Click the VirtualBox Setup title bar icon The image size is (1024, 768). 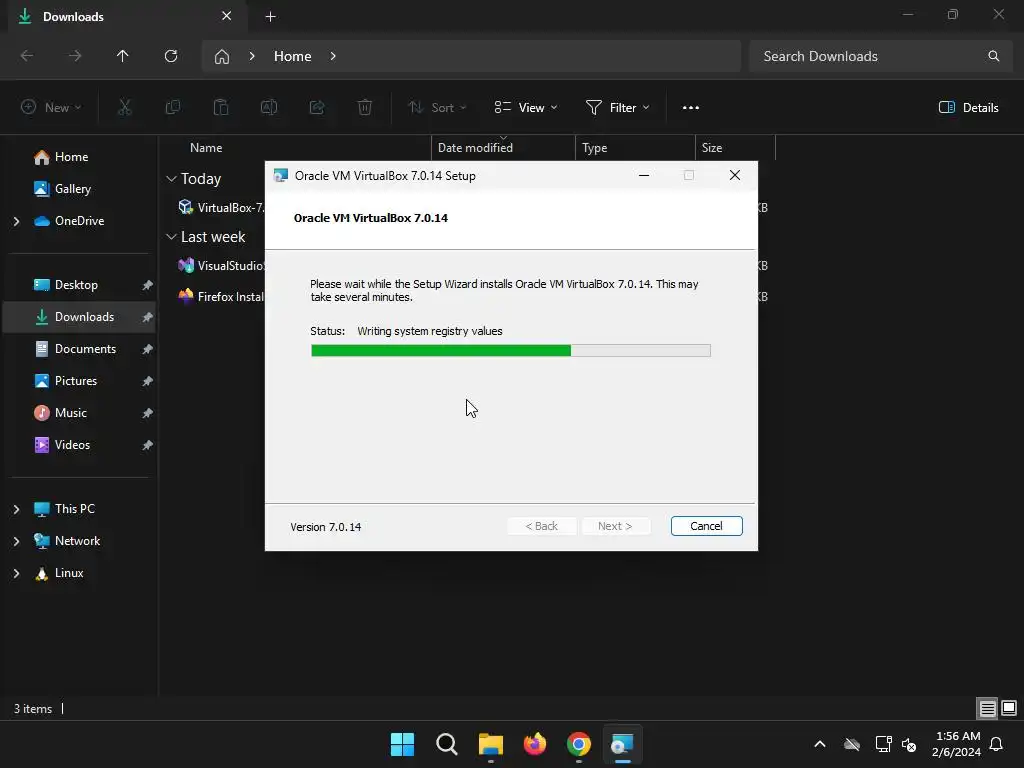281,175
